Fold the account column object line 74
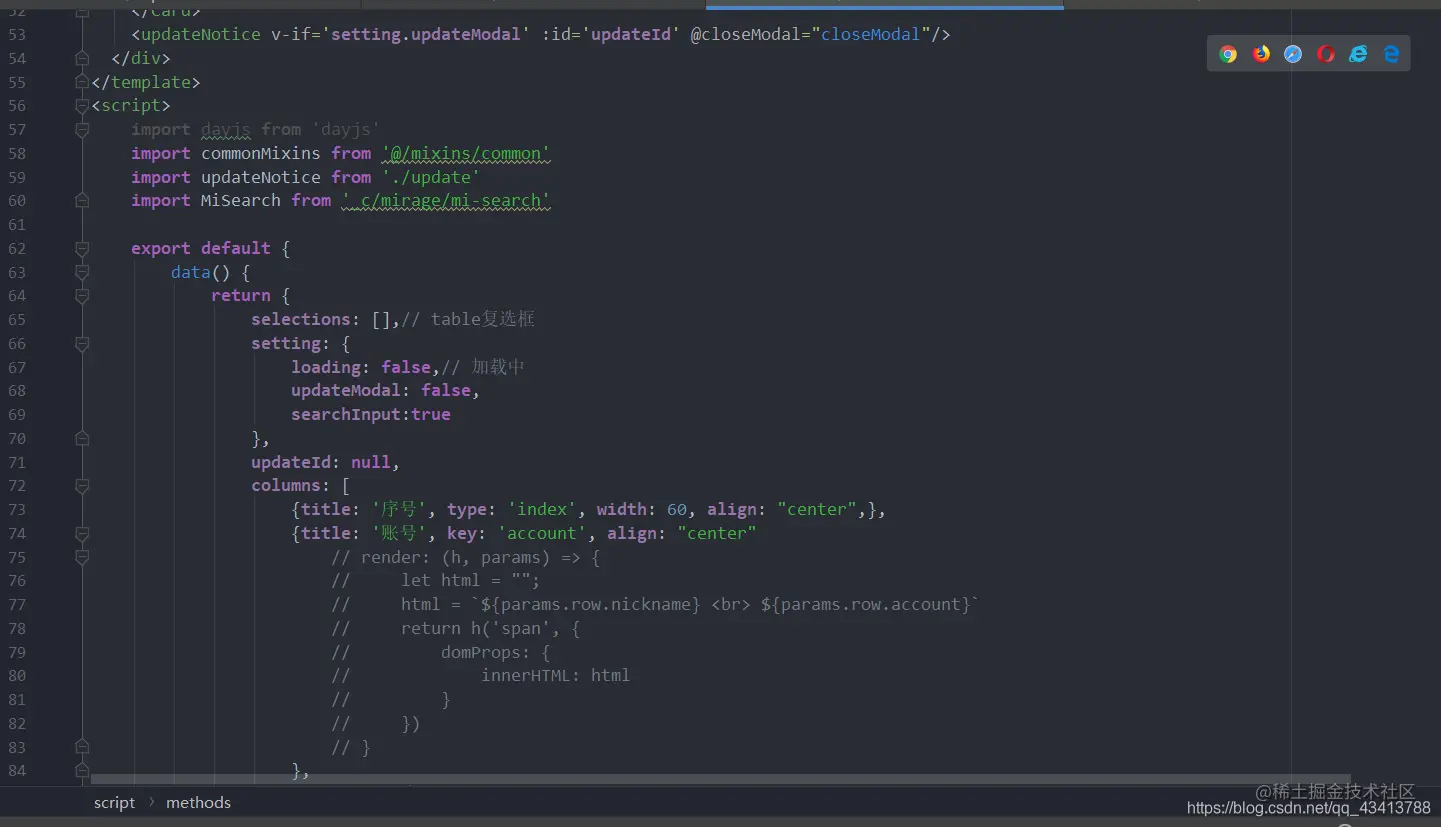 (82, 533)
